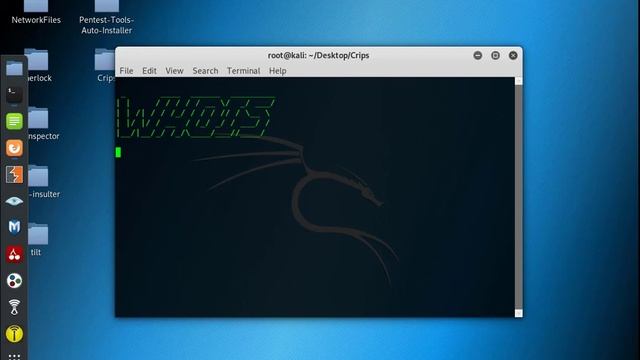Screen dimensions: 640x360
Task: Launch the wireless antenna tool in the dock
Action: pos(14,307)
